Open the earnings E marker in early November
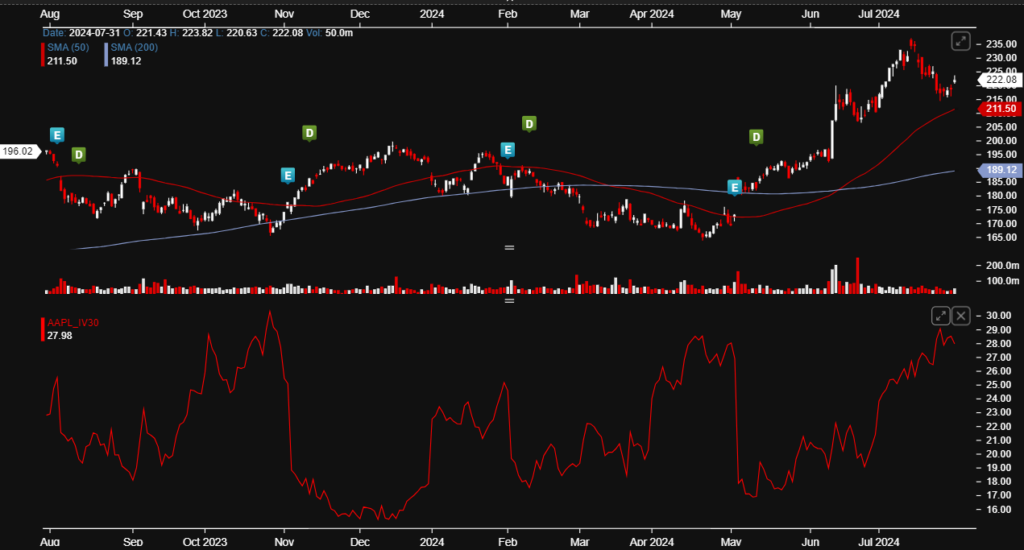This screenshot has width=1024, height=550. click(x=287, y=175)
